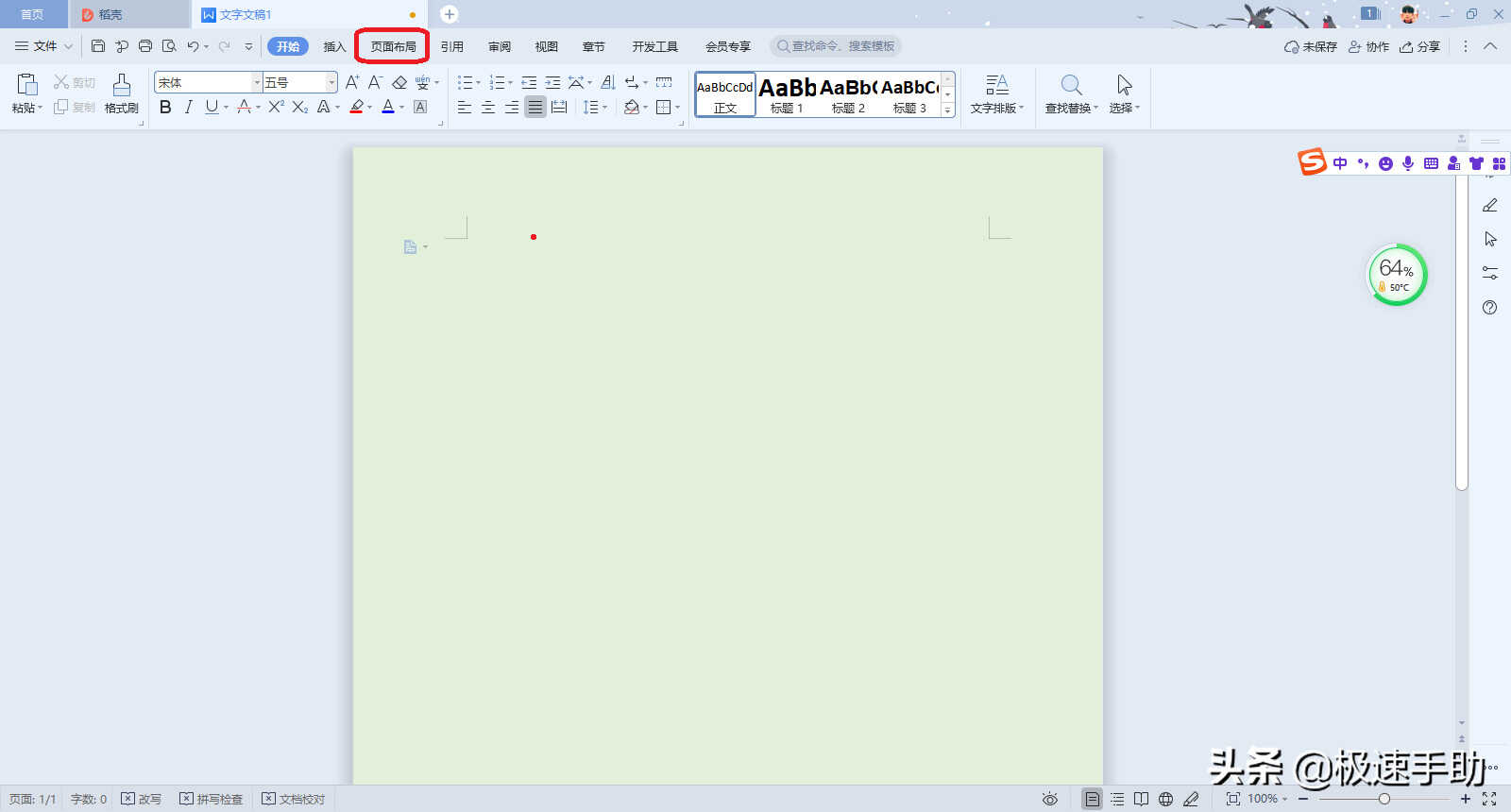Open the 页面布局 tab

393,46
